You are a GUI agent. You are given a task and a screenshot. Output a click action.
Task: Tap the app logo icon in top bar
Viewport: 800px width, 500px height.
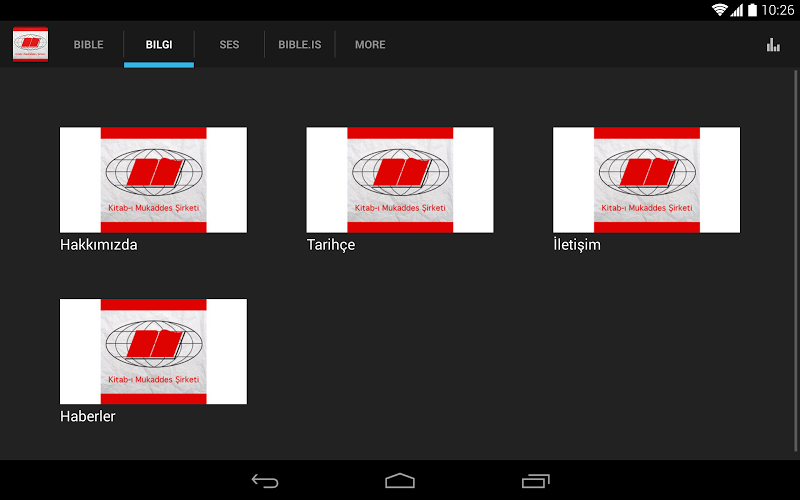(31, 44)
